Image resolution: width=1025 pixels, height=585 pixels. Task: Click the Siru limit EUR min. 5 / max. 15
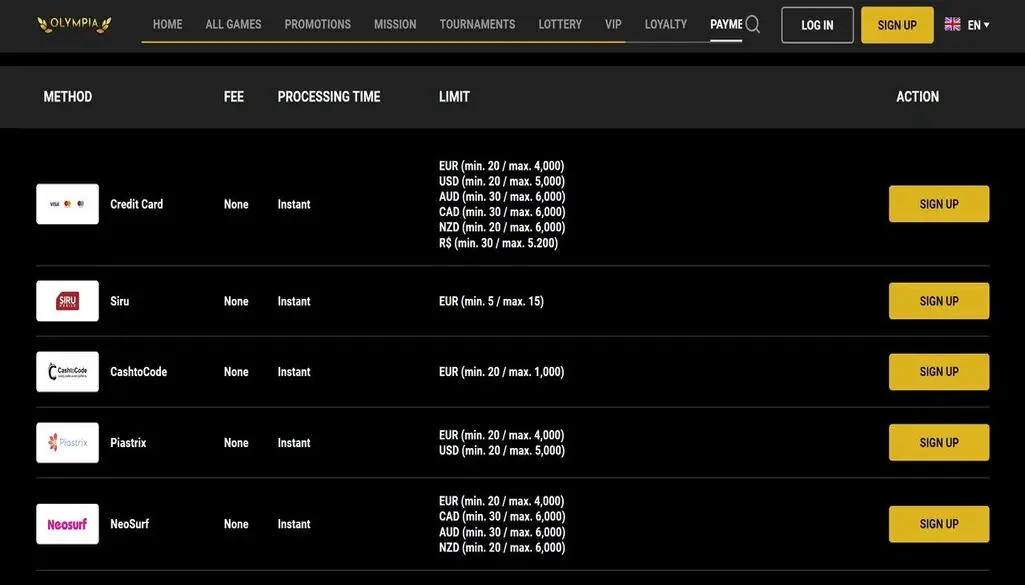[491, 301]
